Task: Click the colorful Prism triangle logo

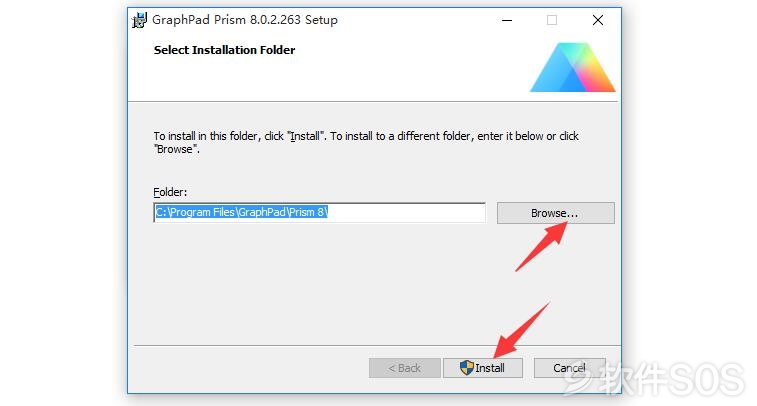Action: [573, 67]
